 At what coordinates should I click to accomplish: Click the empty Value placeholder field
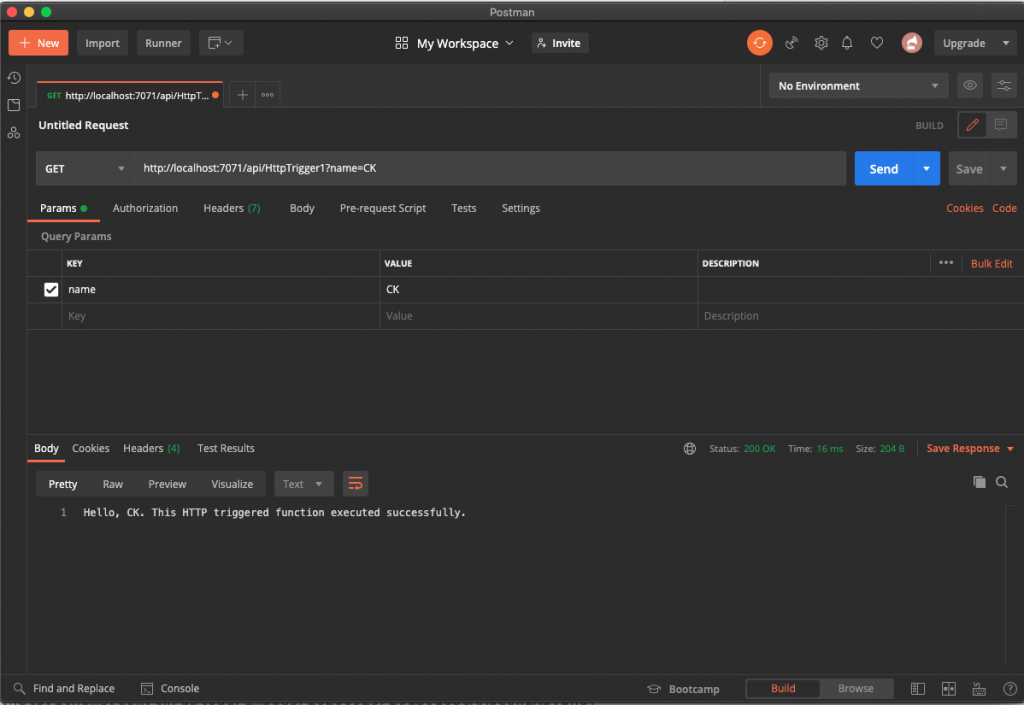539,316
